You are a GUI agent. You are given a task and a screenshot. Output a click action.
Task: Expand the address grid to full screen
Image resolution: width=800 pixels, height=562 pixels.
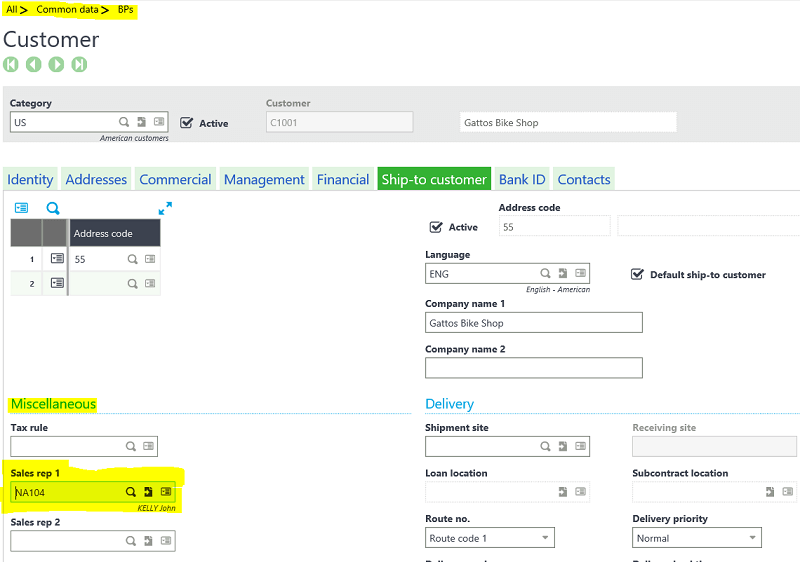166,208
